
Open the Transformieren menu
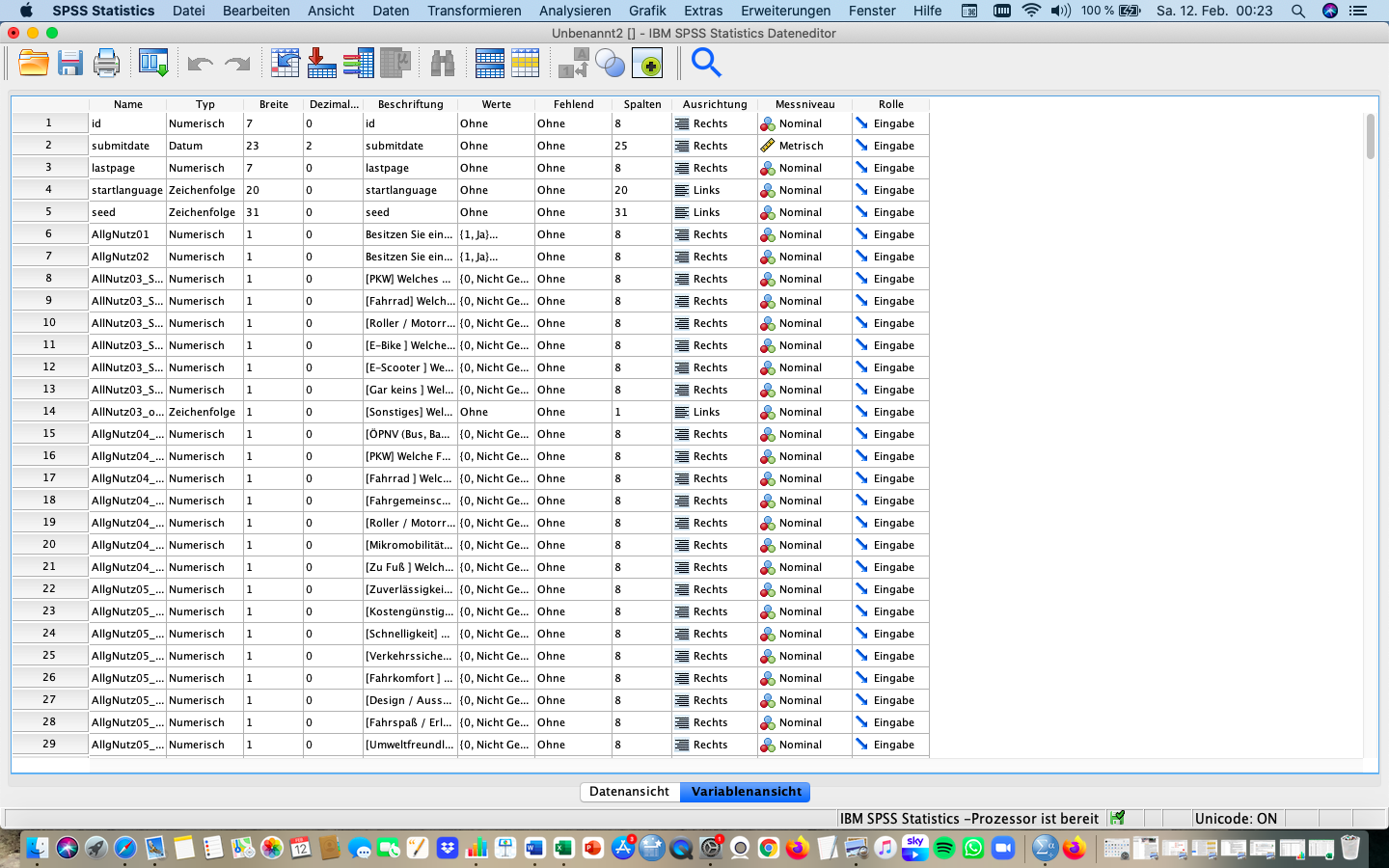tap(475, 11)
